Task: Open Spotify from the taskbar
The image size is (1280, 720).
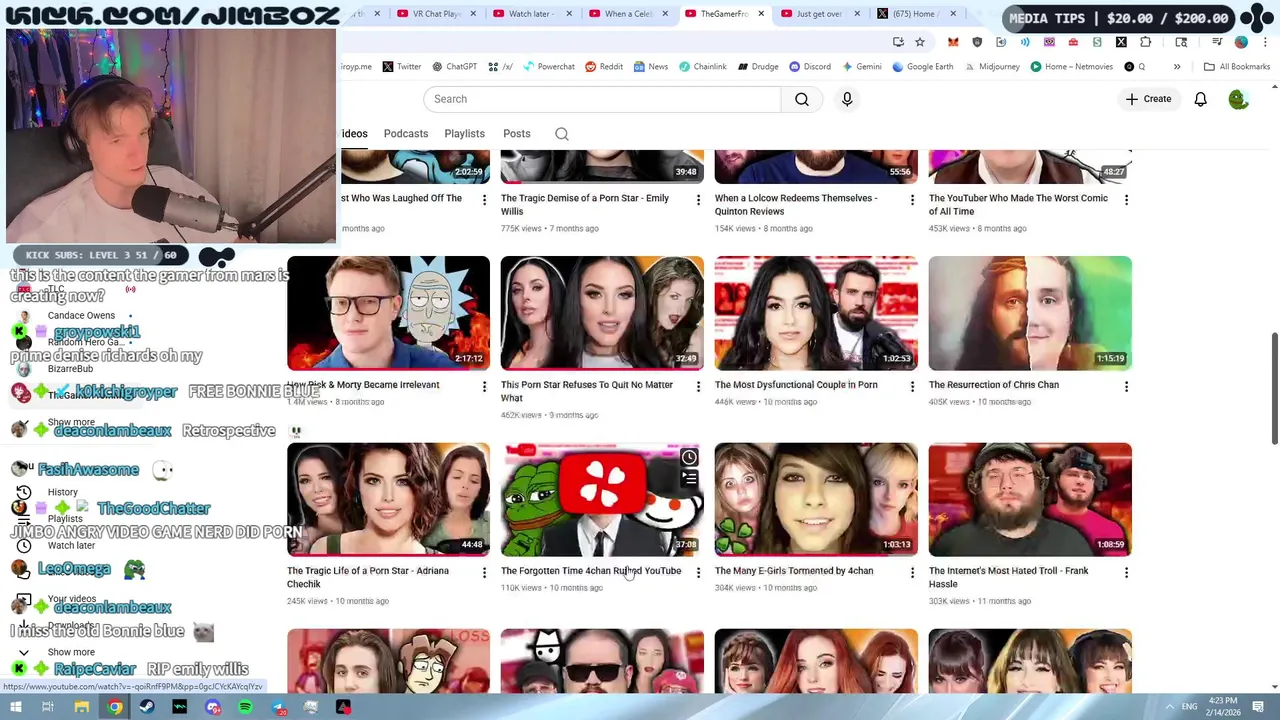Action: pos(245,707)
